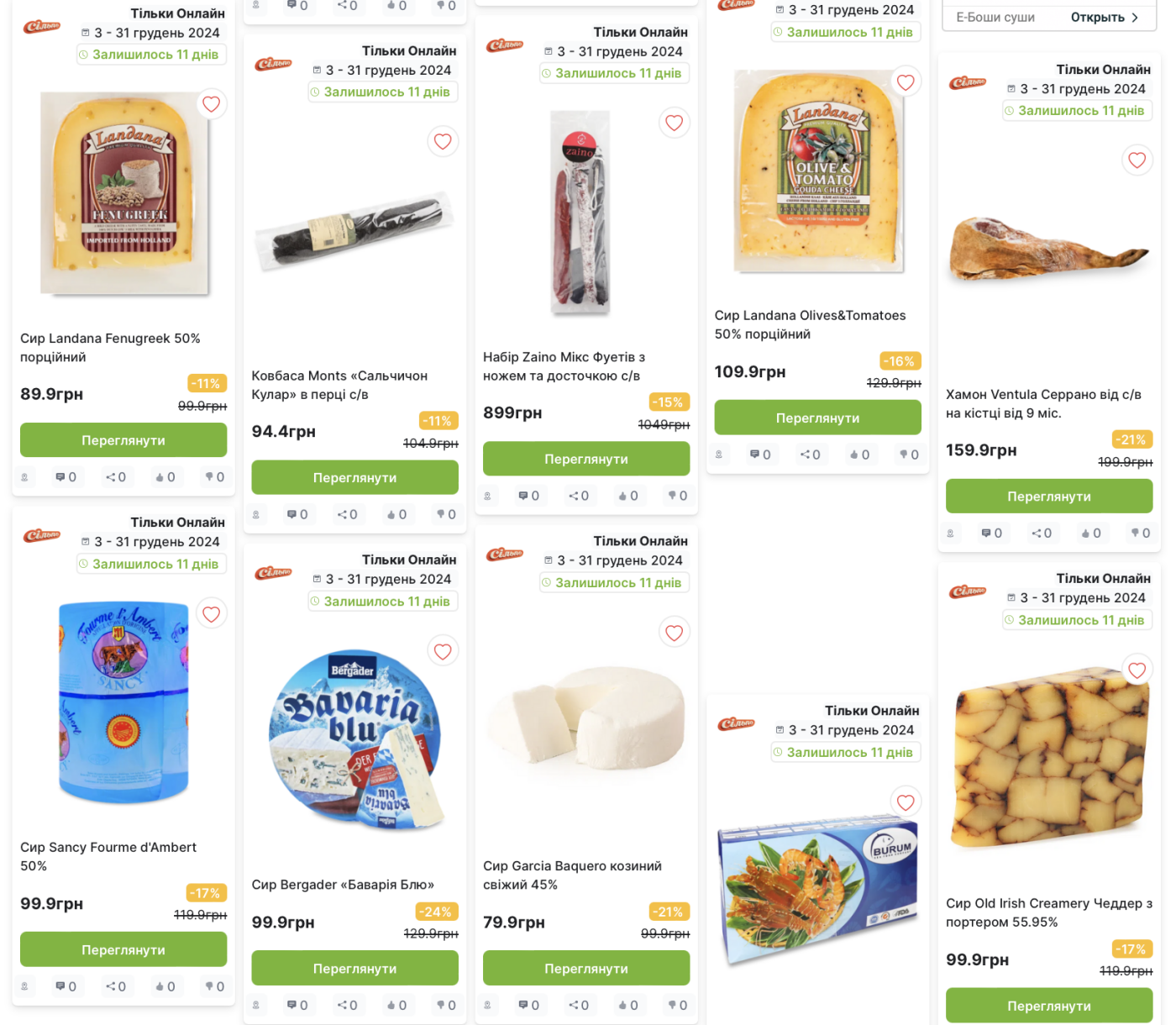Open comments on Bergader Баварія Блю card
Image resolution: width=1176 pixels, height=1025 pixels.
297,1005
